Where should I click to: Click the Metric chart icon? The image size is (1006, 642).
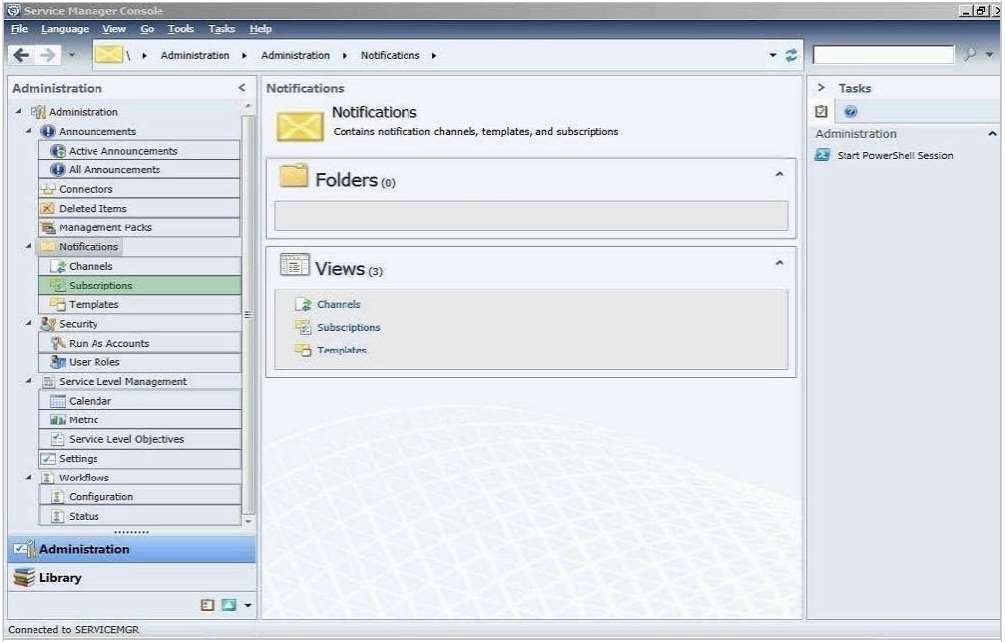(x=58, y=419)
